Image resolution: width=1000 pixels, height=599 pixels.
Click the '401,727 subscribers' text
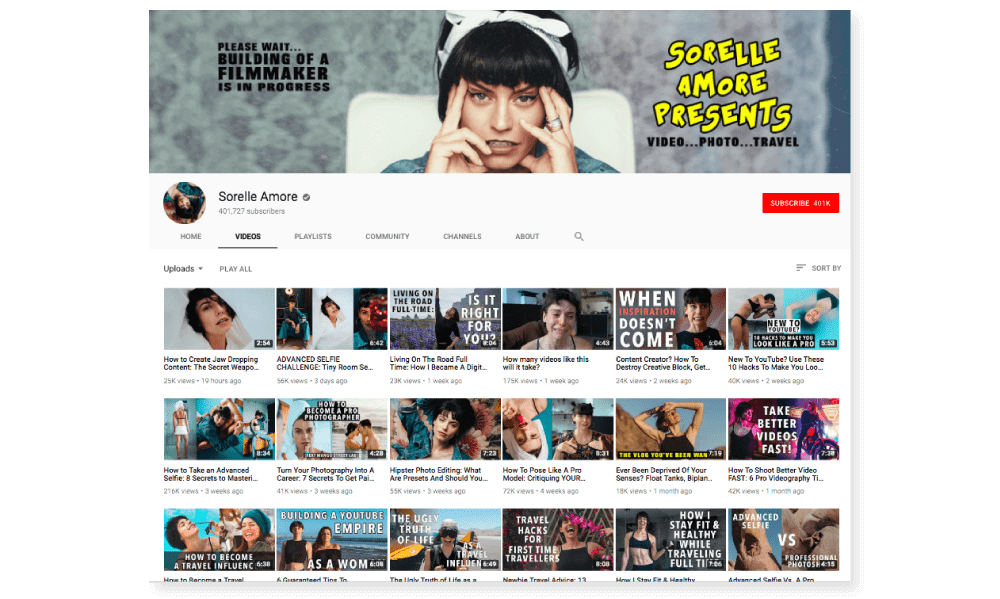tap(251, 211)
